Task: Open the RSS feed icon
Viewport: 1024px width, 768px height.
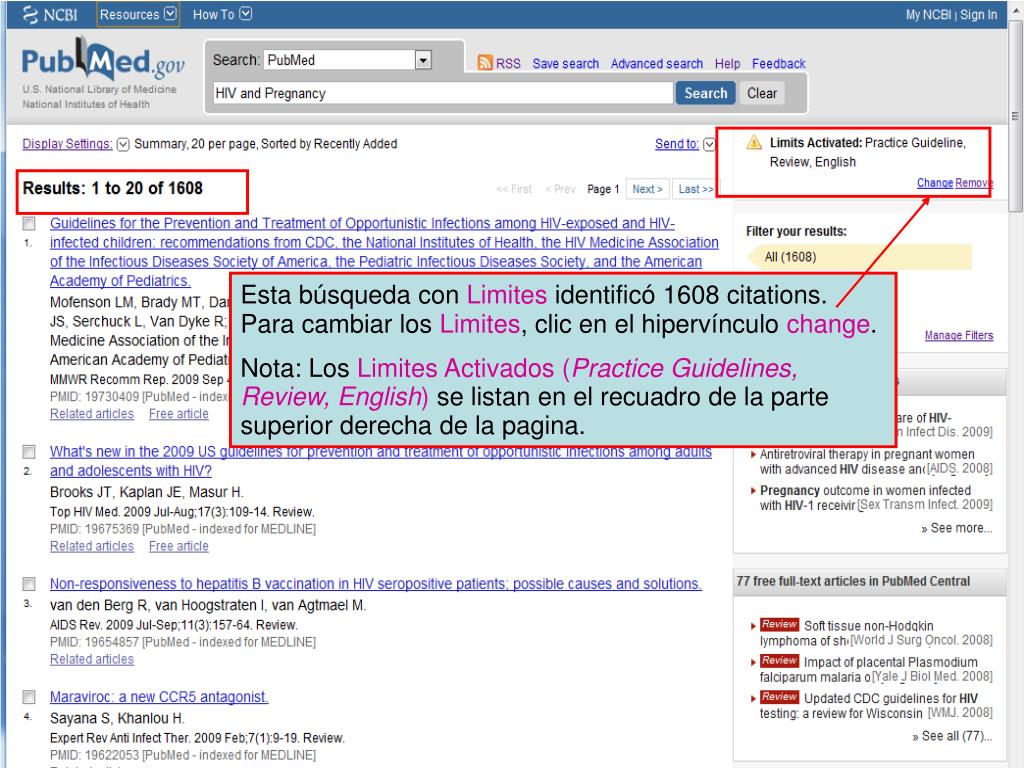Action: pos(485,63)
